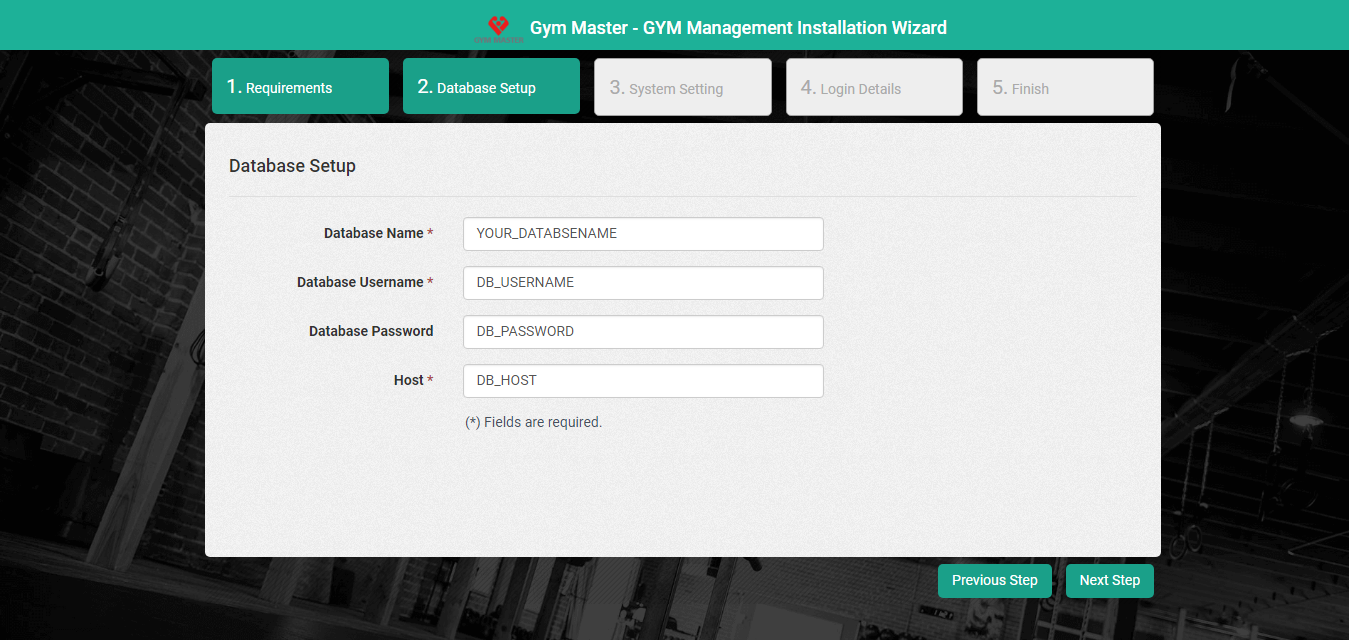Click the Database Setup panel heading
The width and height of the screenshot is (1349, 640).
292,166
